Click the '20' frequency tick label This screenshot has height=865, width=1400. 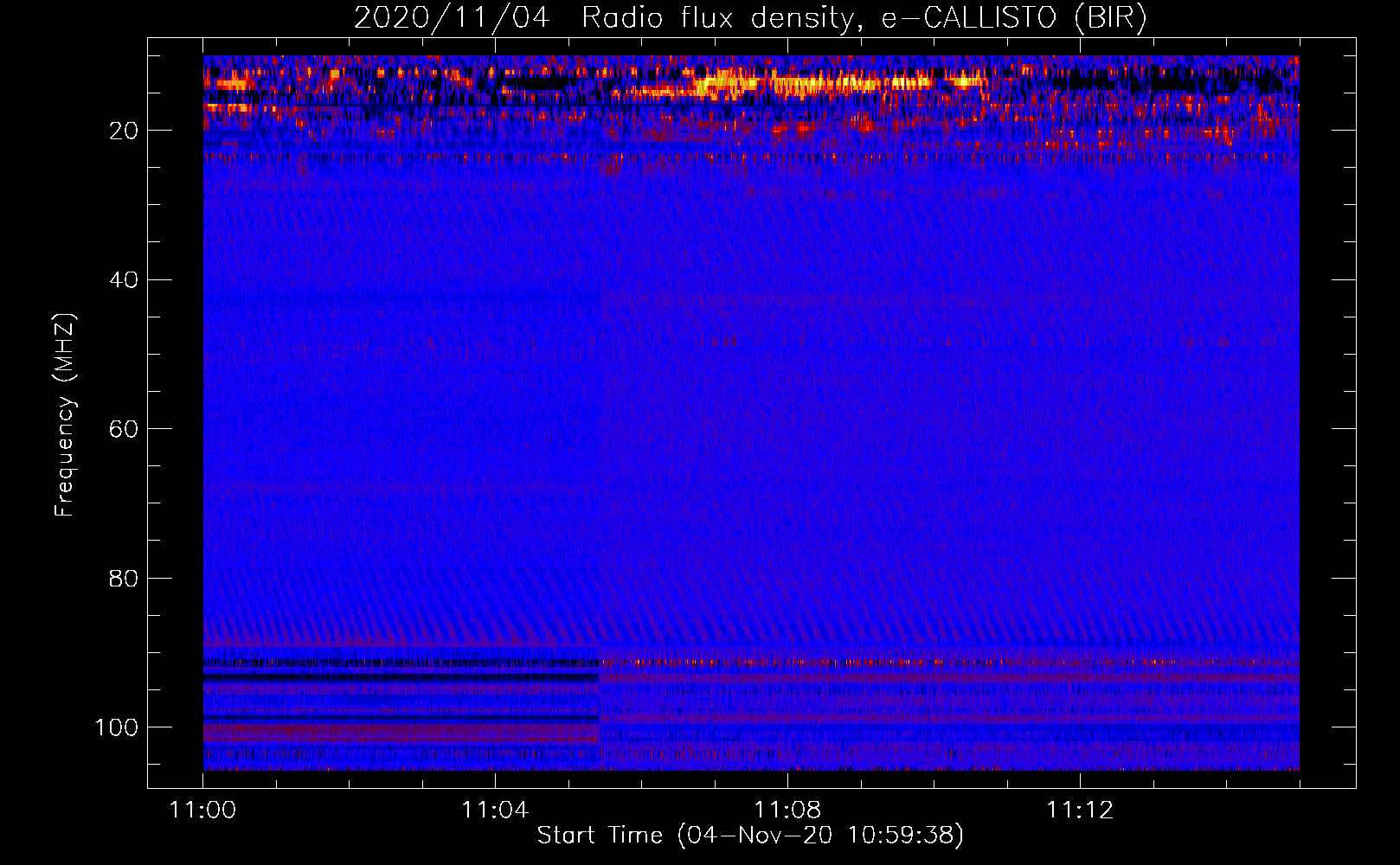(124, 131)
